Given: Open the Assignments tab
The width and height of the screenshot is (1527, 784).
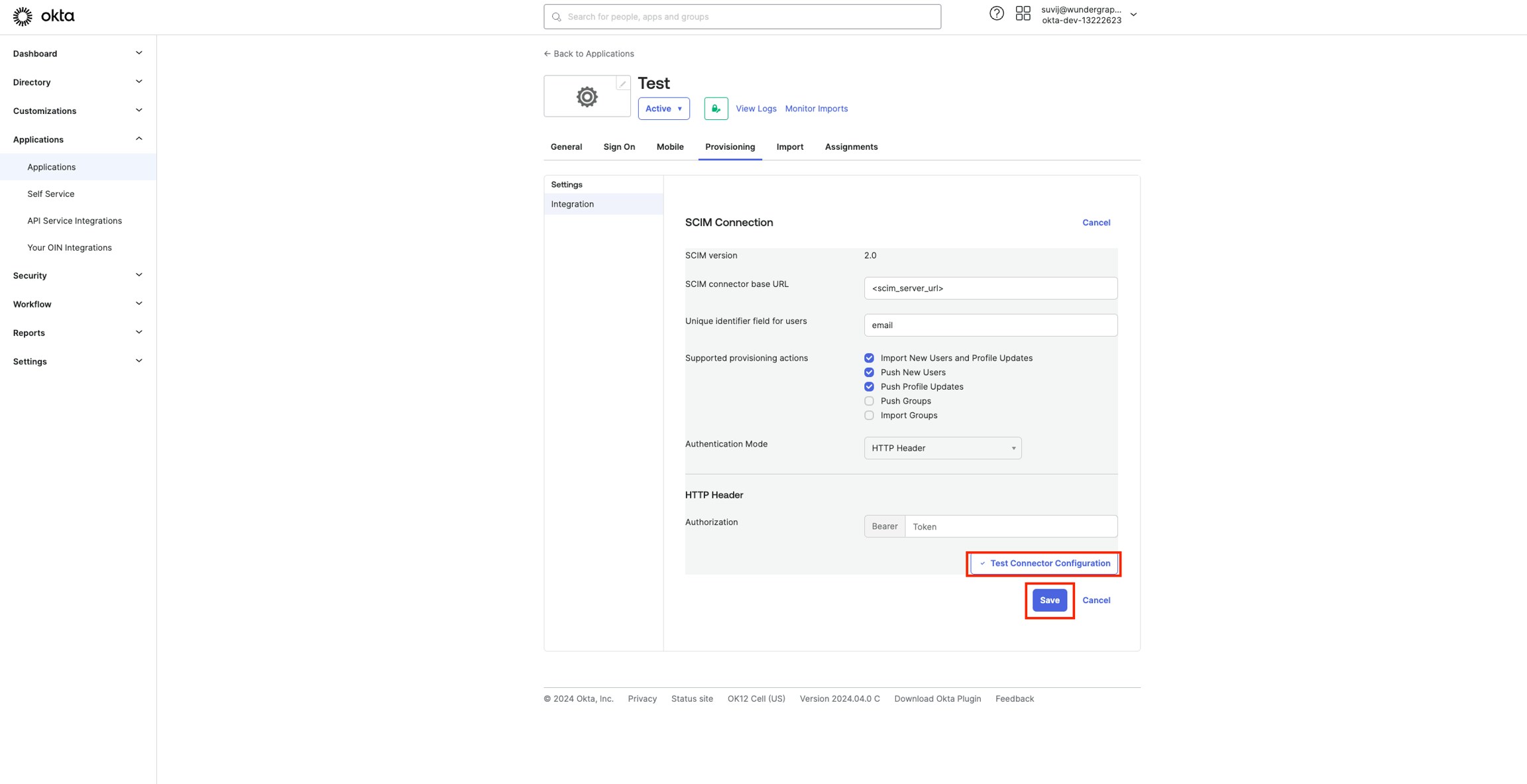Looking at the screenshot, I should coord(851,146).
